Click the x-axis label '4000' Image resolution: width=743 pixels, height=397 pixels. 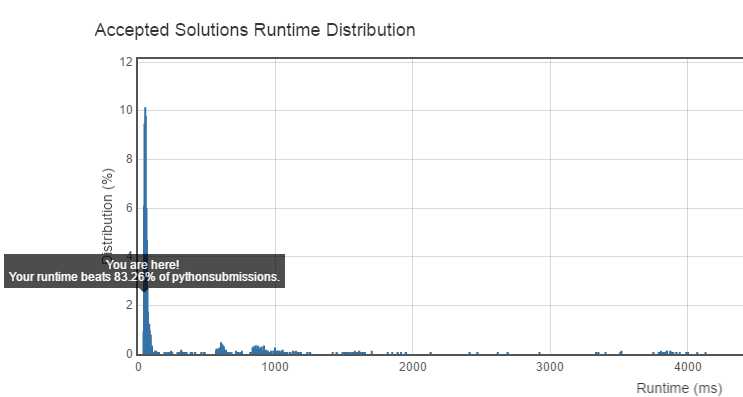(688, 367)
